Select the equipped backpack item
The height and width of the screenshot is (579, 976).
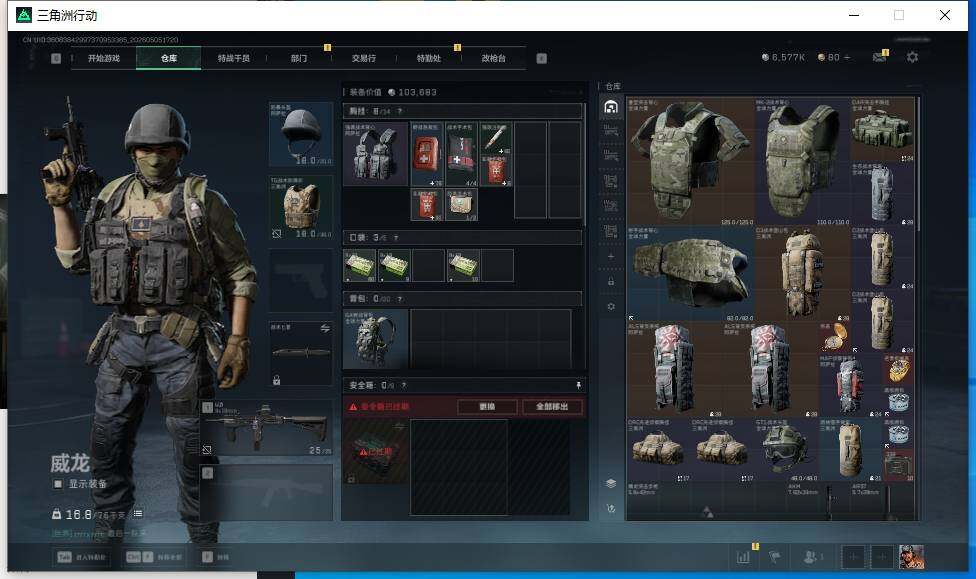[x=375, y=339]
